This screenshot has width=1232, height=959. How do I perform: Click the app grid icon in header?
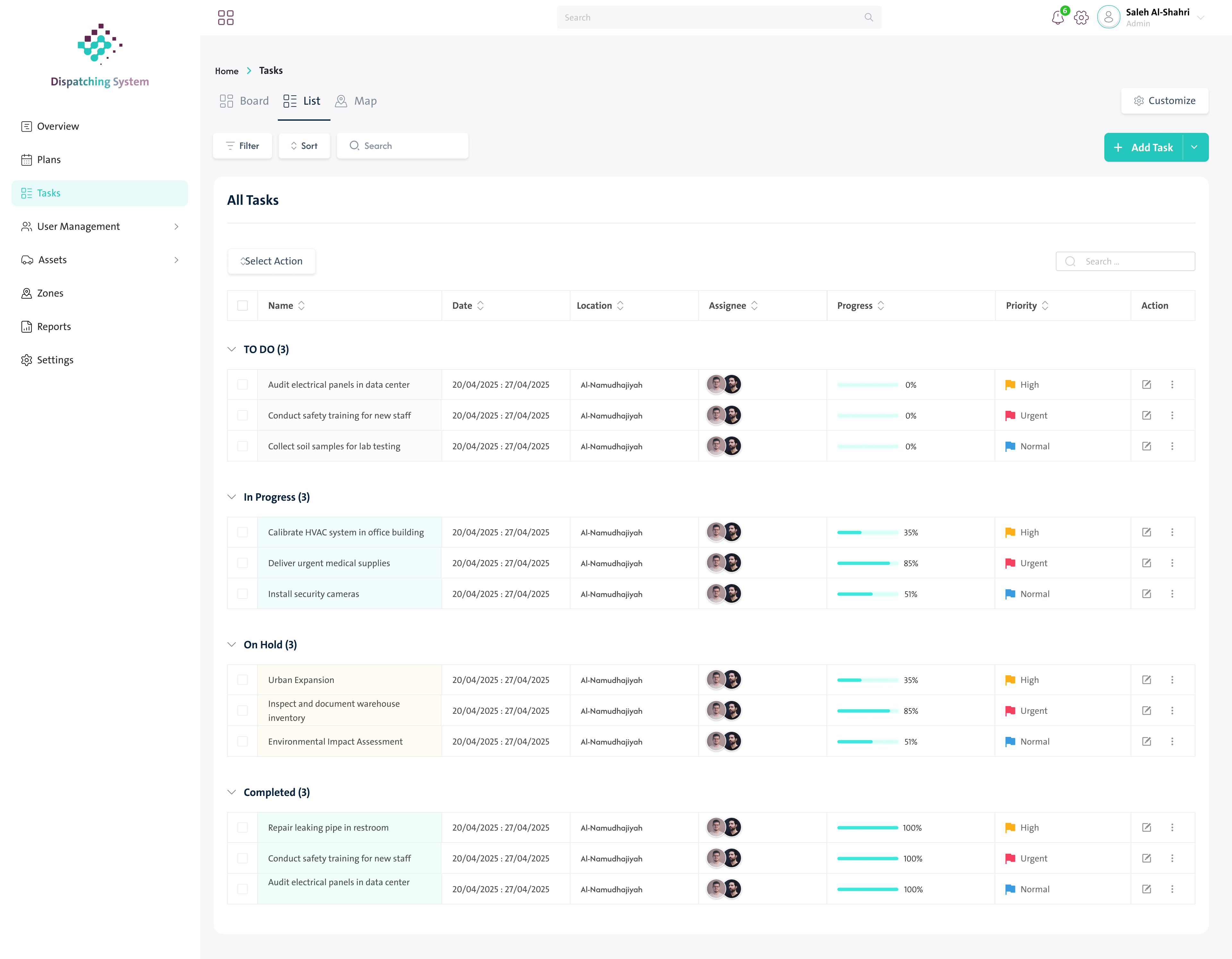click(226, 18)
